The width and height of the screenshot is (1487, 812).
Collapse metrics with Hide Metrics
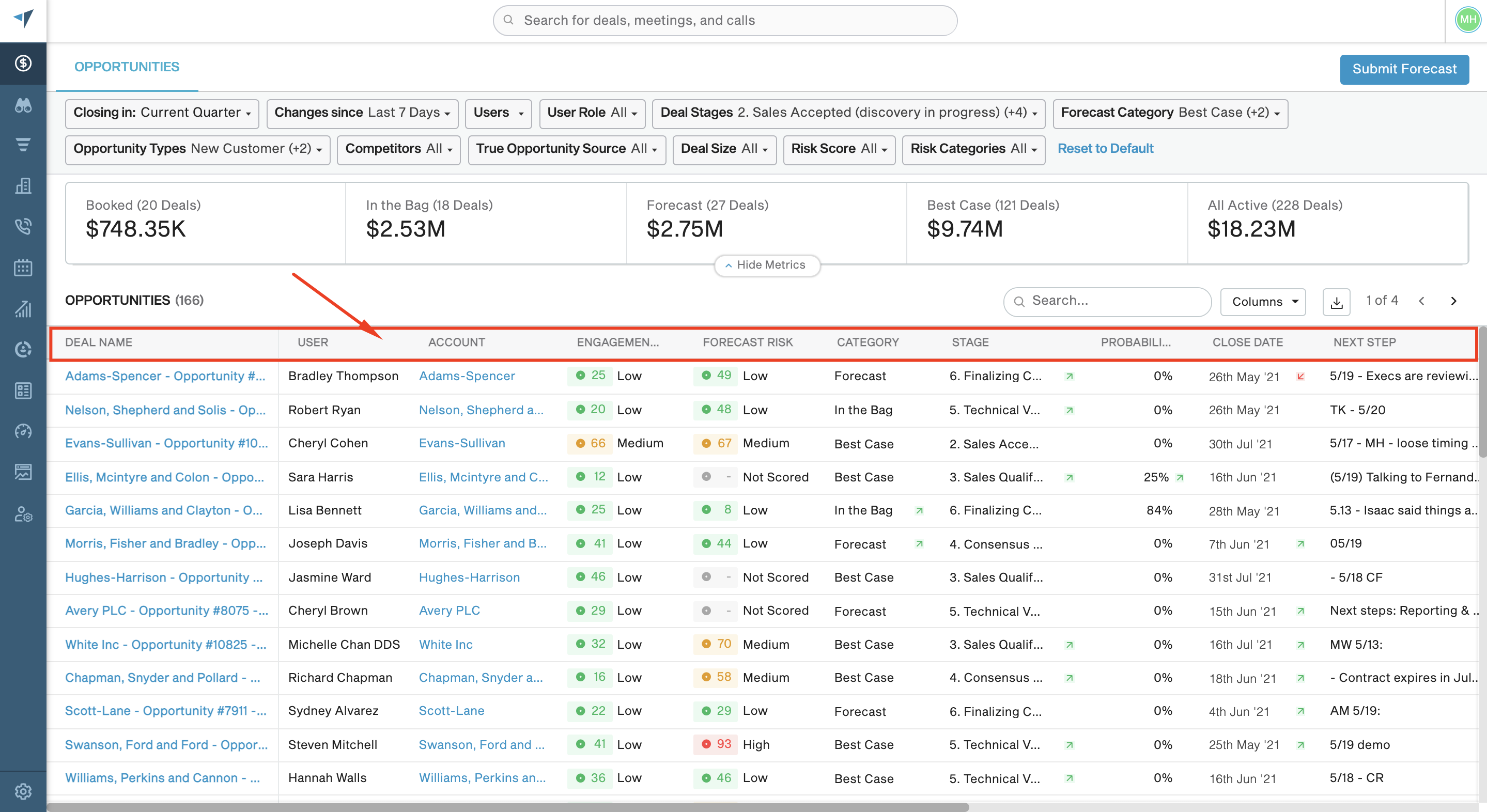pyautogui.click(x=767, y=265)
